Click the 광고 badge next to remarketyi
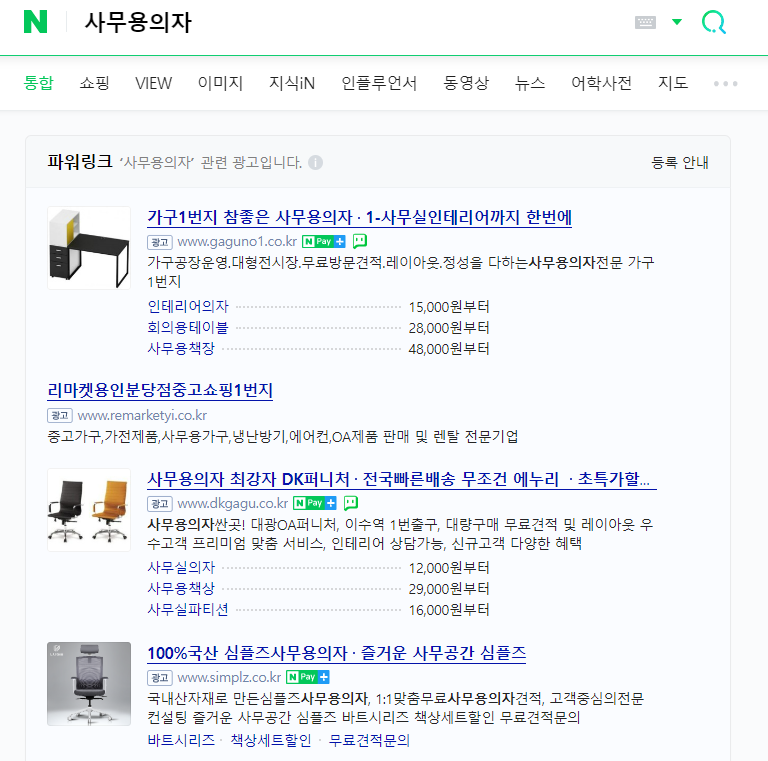 (60, 415)
